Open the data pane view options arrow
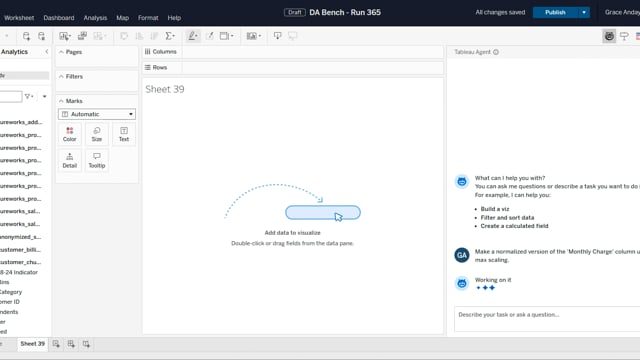 [x=44, y=96]
